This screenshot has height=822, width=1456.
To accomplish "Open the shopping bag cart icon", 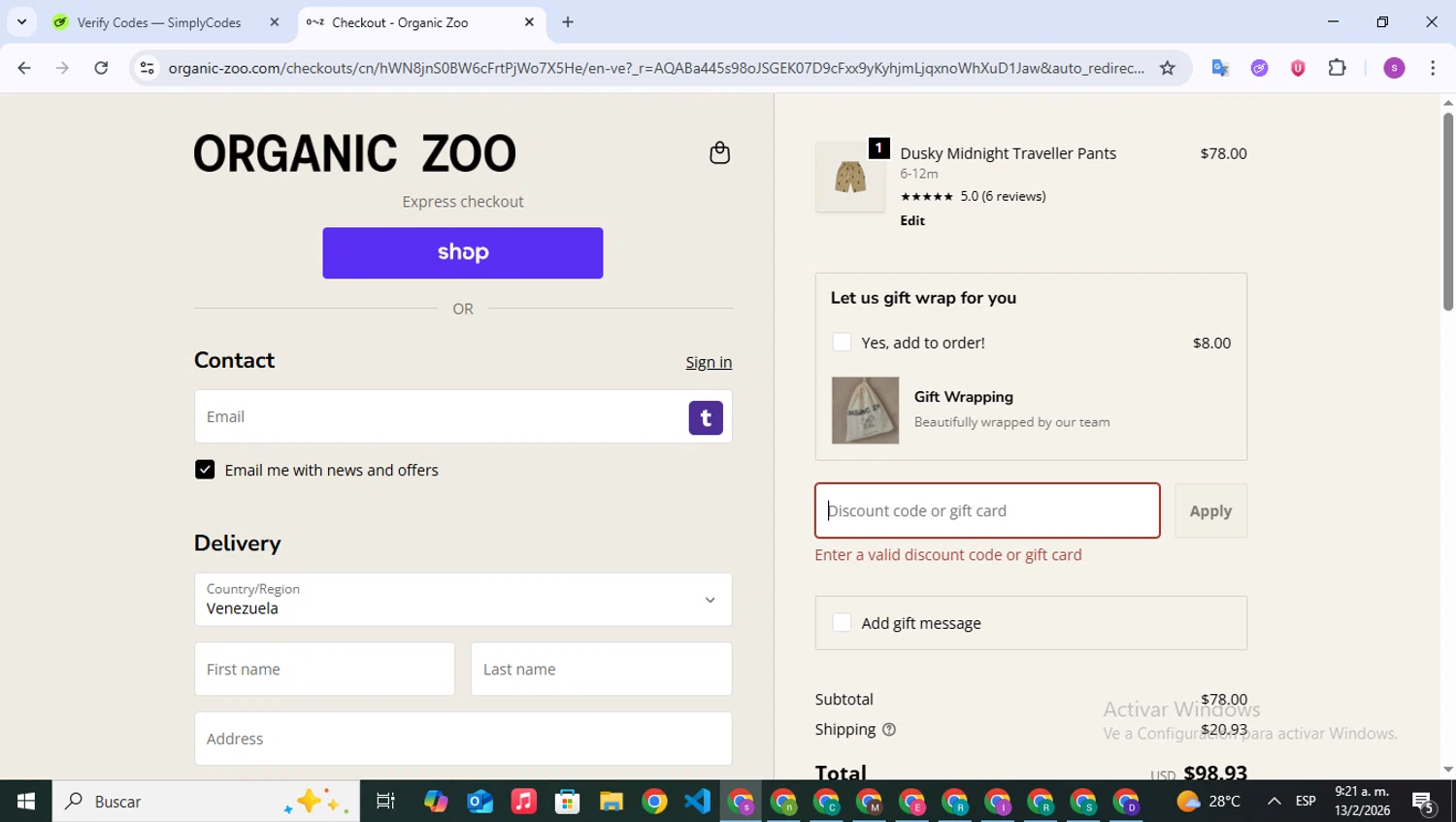I will pyautogui.click(x=719, y=152).
